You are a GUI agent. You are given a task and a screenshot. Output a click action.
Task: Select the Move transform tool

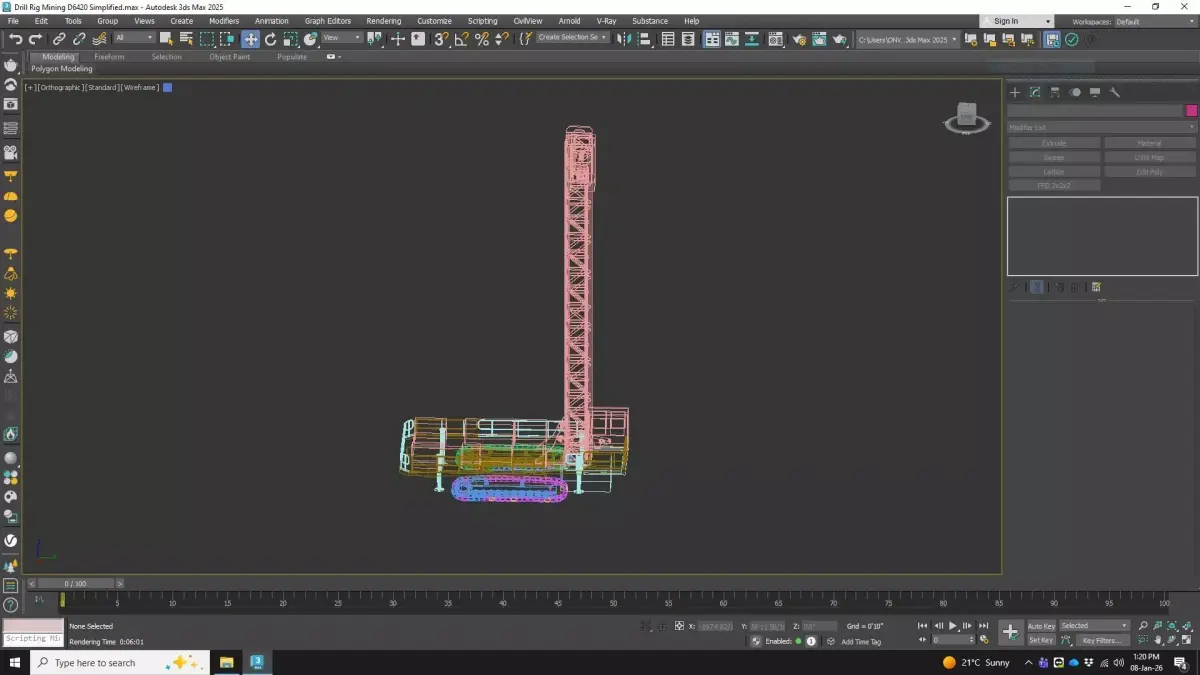(250, 39)
